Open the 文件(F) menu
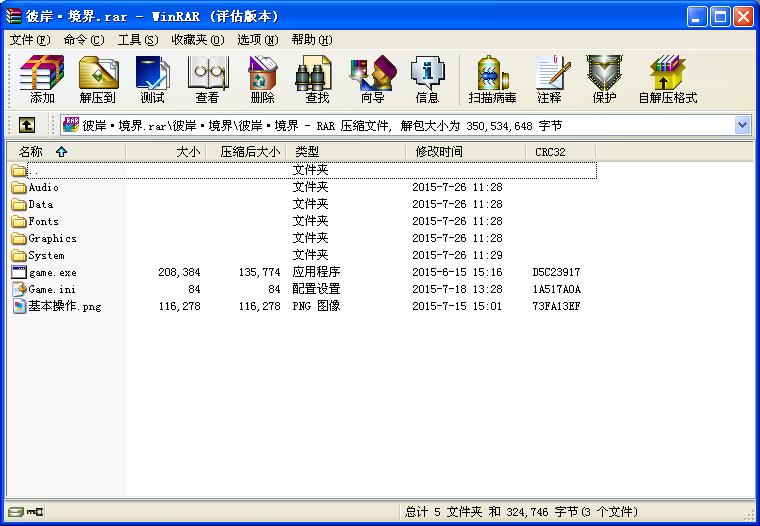Image resolution: width=760 pixels, height=526 pixels. coord(30,40)
